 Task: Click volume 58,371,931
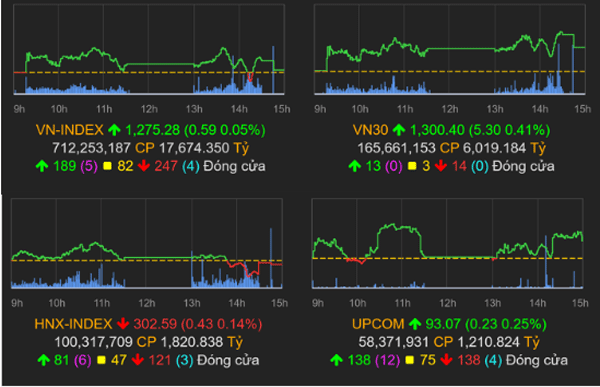[x=394, y=342]
